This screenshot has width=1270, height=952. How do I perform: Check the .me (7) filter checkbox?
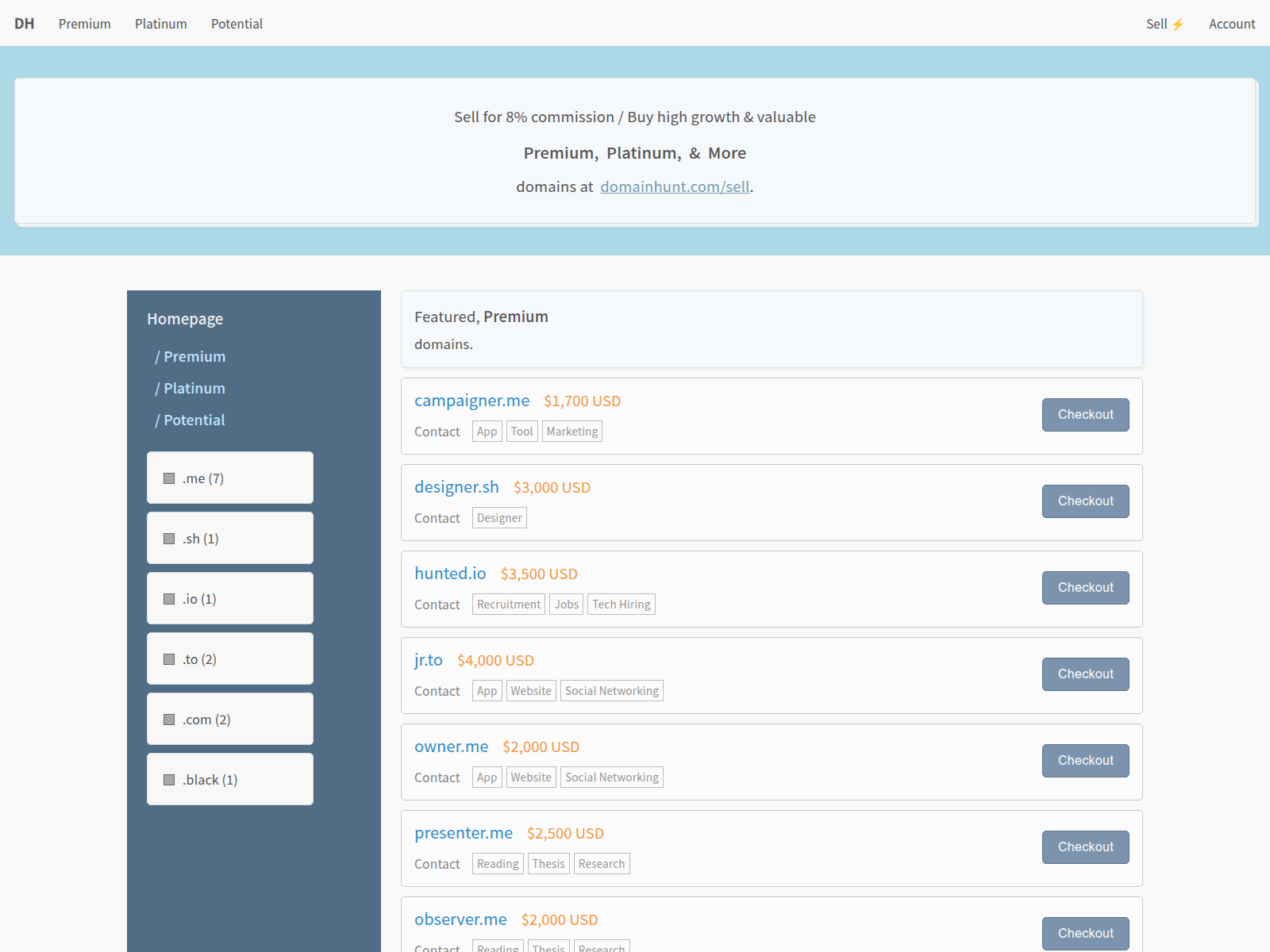169,478
